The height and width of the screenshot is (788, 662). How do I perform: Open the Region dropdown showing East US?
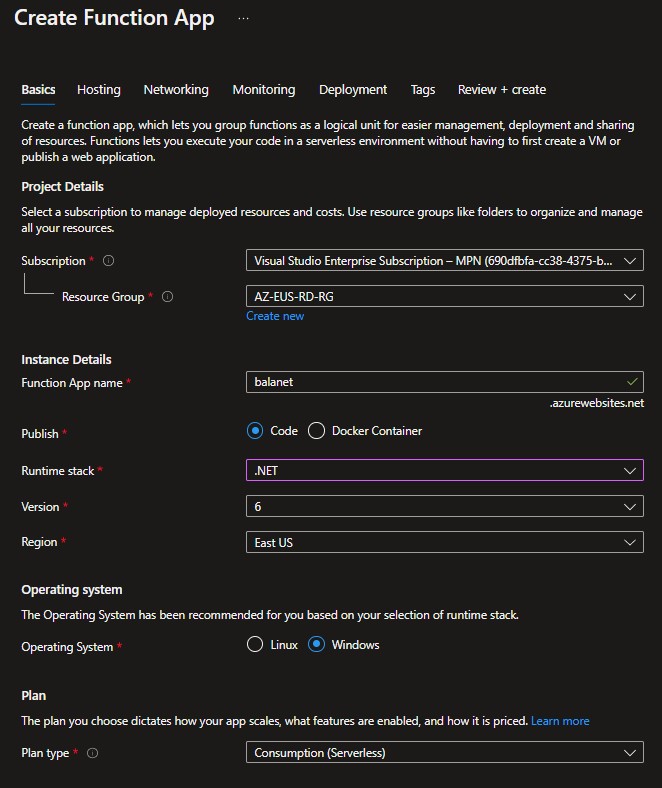[x=445, y=542]
